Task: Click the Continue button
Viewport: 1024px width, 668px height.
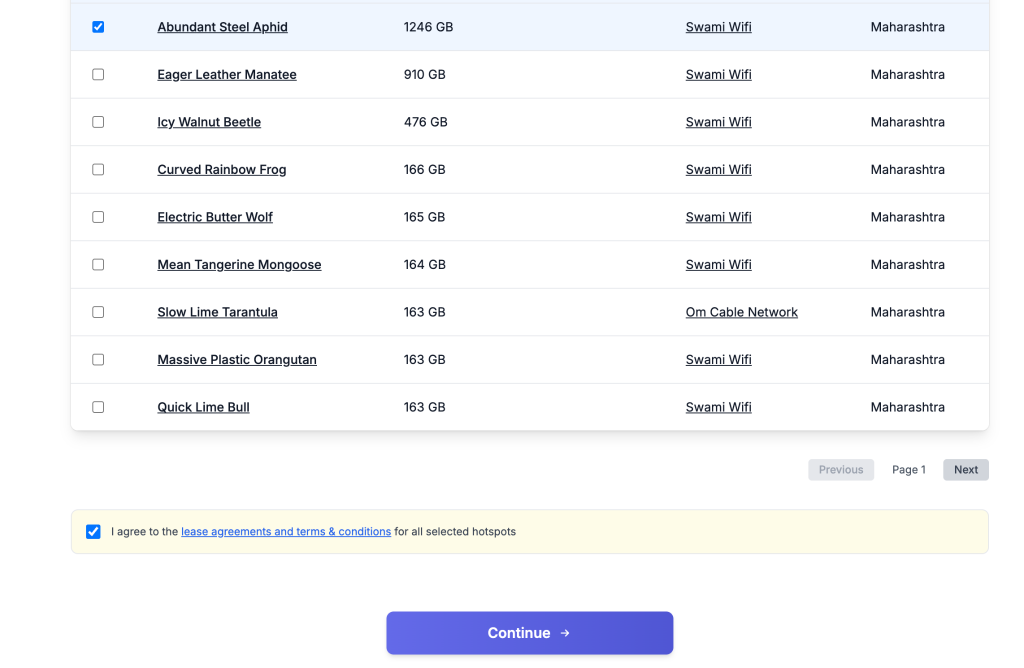Action: click(530, 633)
